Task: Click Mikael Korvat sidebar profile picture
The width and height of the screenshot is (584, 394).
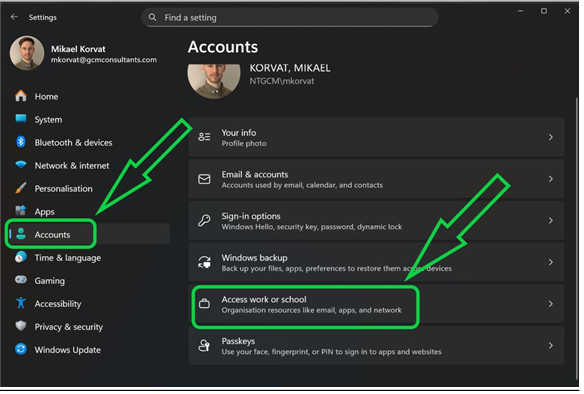Action: 27,53
